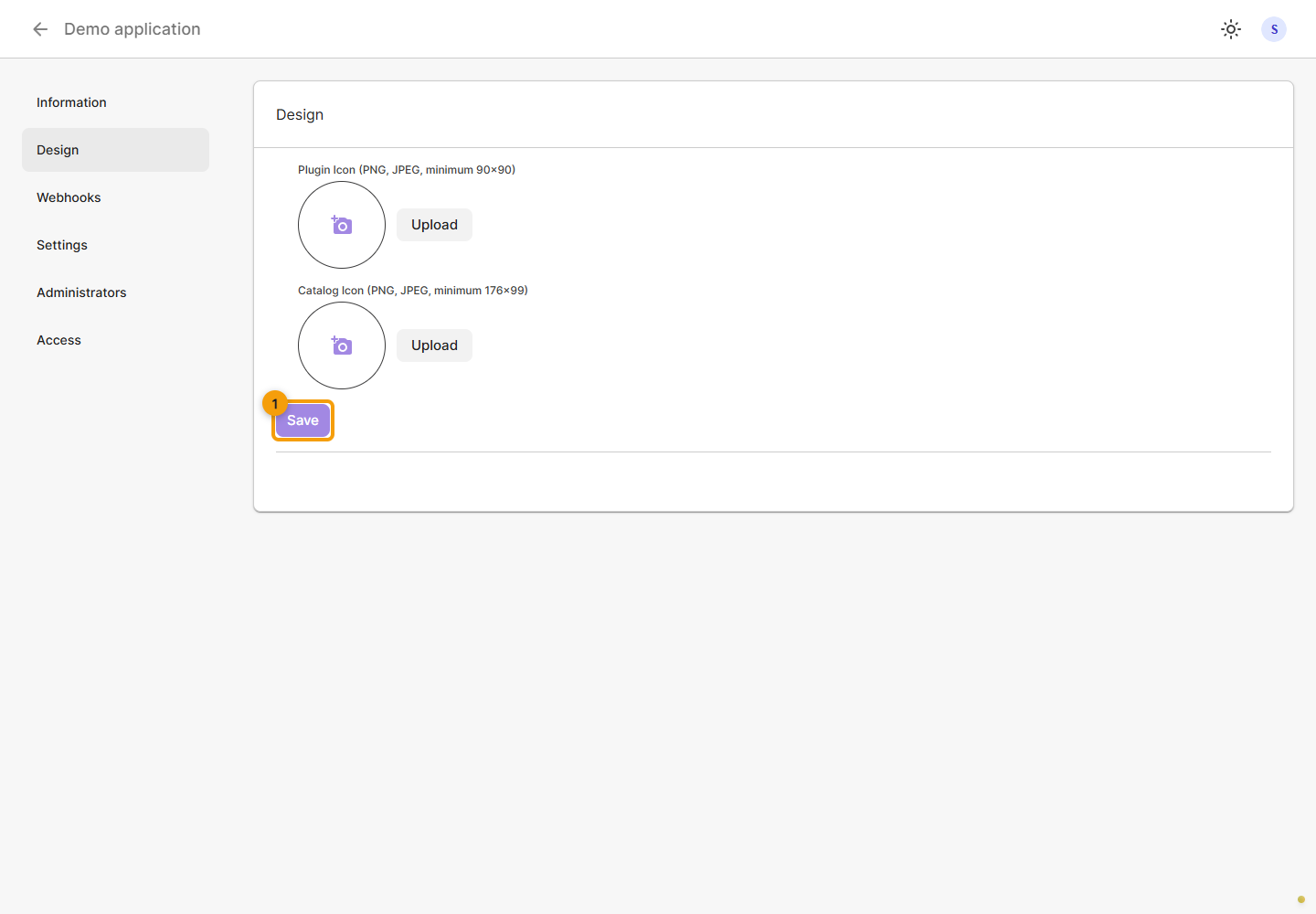Open the user avatar S menu
Viewport: 1316px width, 914px height.
[x=1274, y=29]
